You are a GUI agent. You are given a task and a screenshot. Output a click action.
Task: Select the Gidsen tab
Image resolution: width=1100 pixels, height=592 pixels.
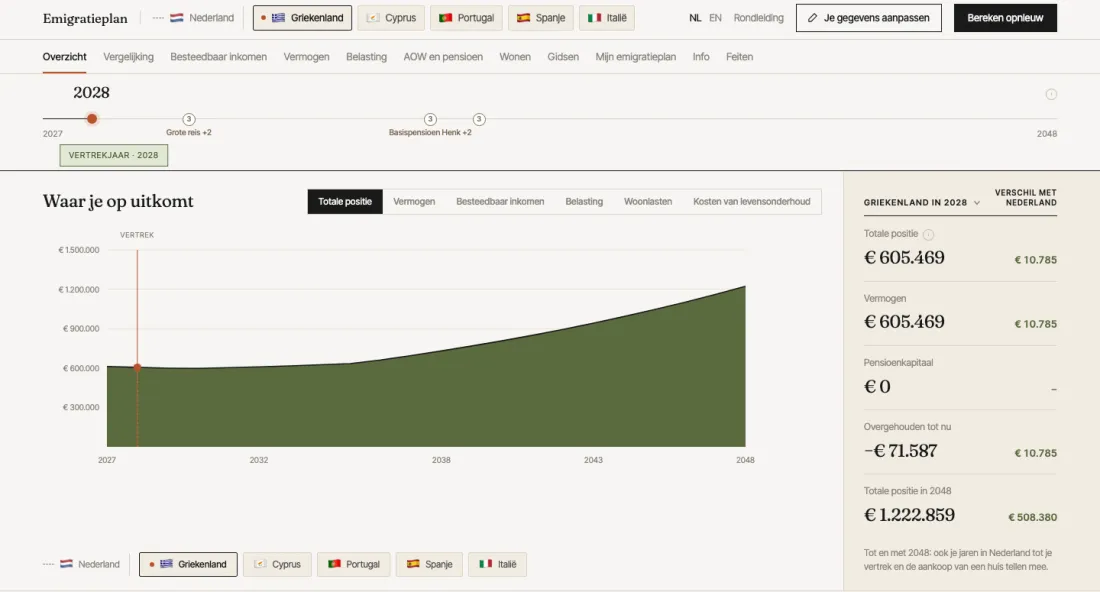(563, 57)
